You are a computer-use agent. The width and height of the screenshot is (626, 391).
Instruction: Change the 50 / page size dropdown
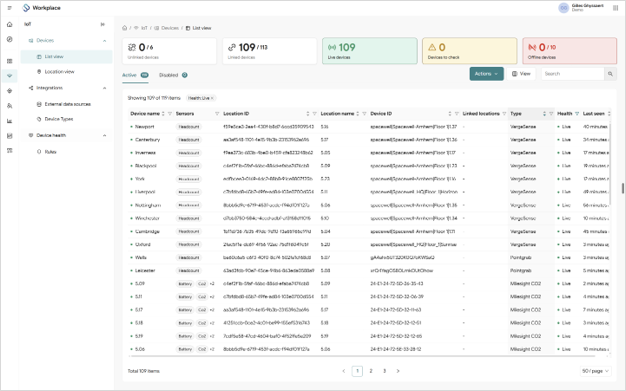595,371
